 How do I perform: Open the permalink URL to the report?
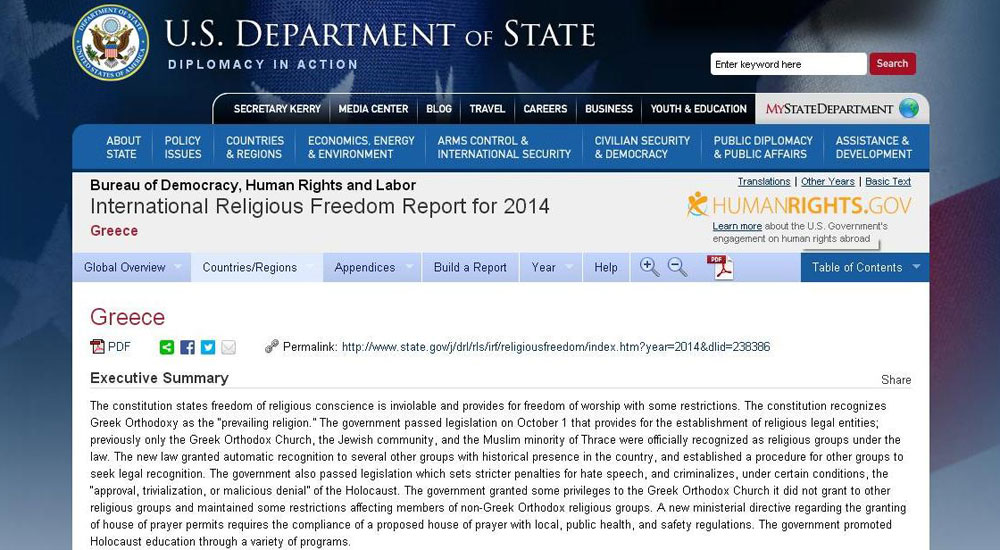pyautogui.click(x=555, y=347)
